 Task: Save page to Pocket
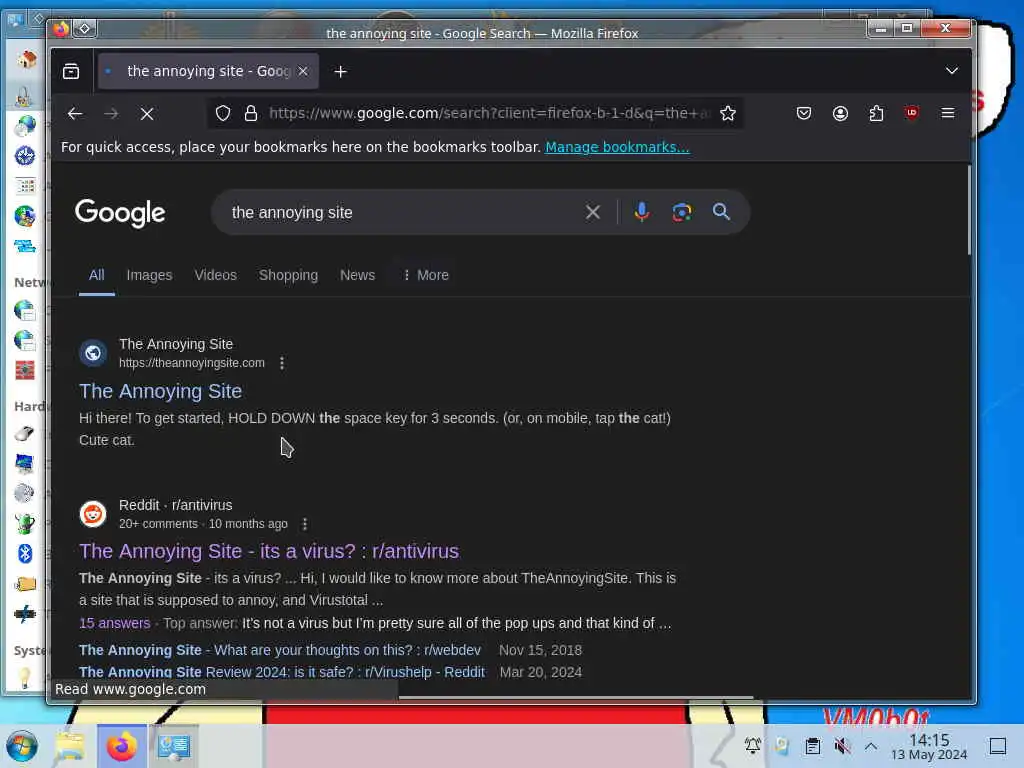pyautogui.click(x=804, y=113)
